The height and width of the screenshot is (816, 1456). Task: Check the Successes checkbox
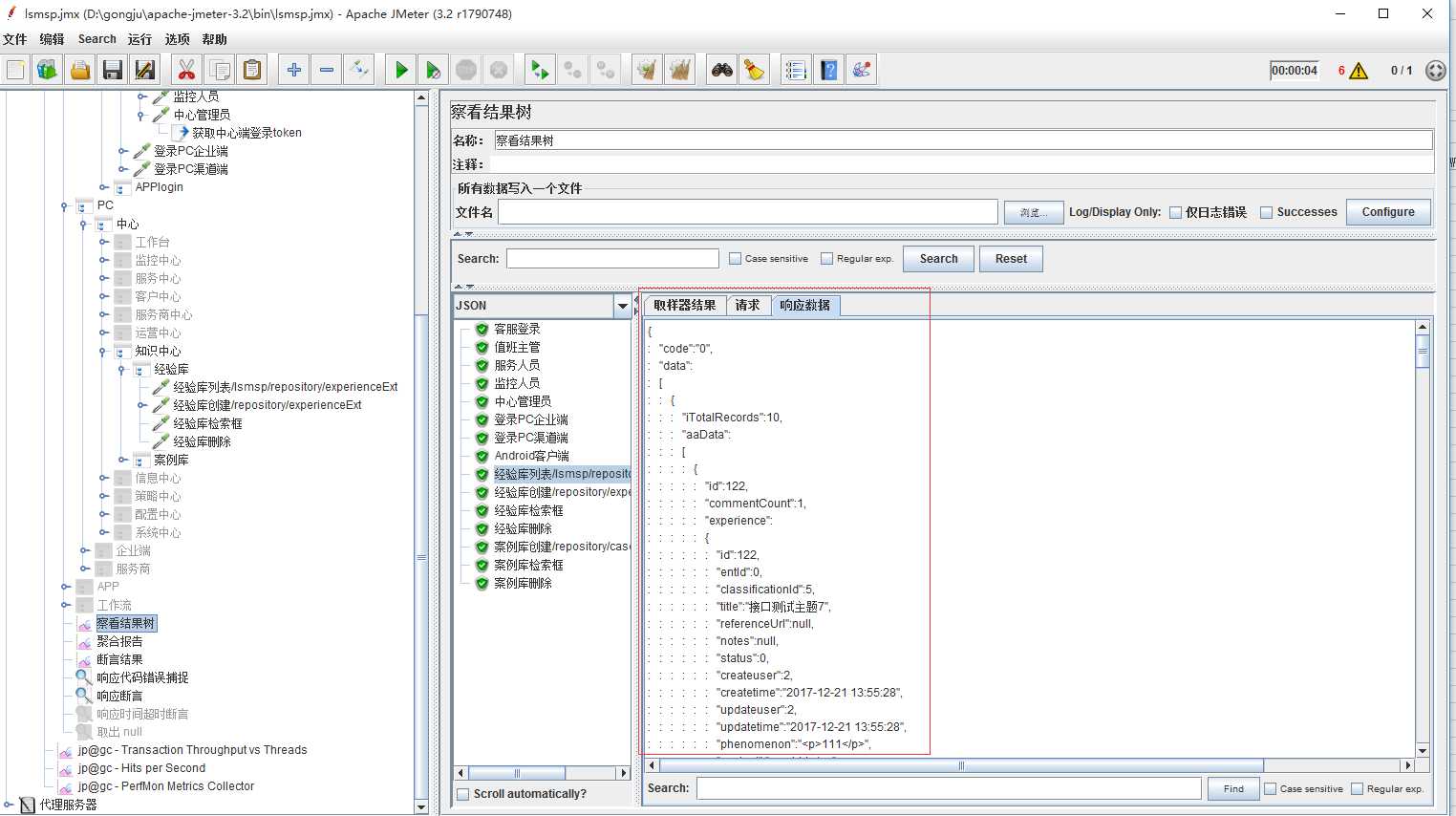click(x=1266, y=212)
